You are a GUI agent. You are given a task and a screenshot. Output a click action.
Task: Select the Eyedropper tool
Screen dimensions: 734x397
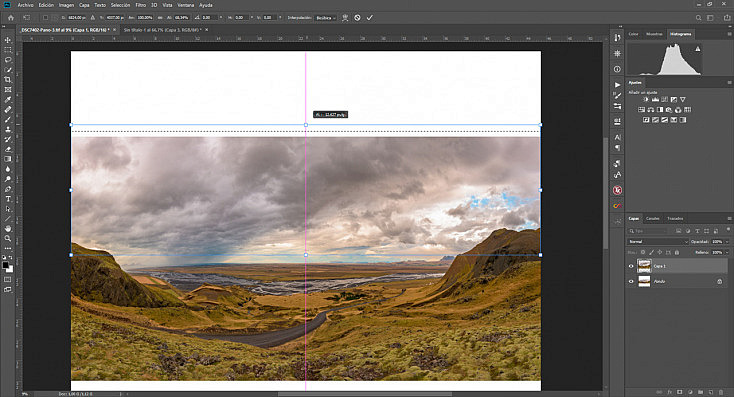8,100
